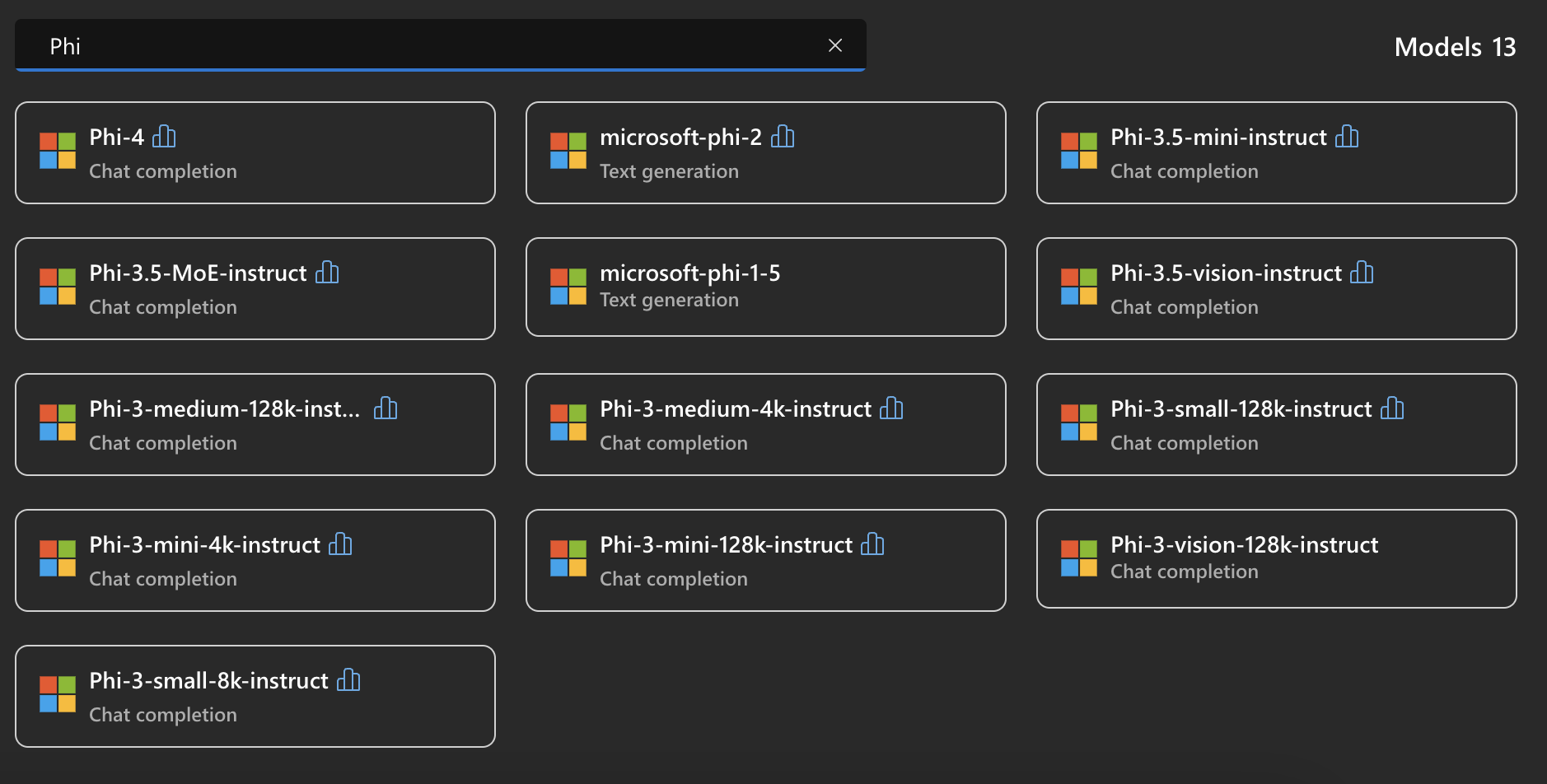Click benchmark icon beside Phi-3-small-128k-instruct
Image resolution: width=1547 pixels, height=784 pixels.
1392,408
